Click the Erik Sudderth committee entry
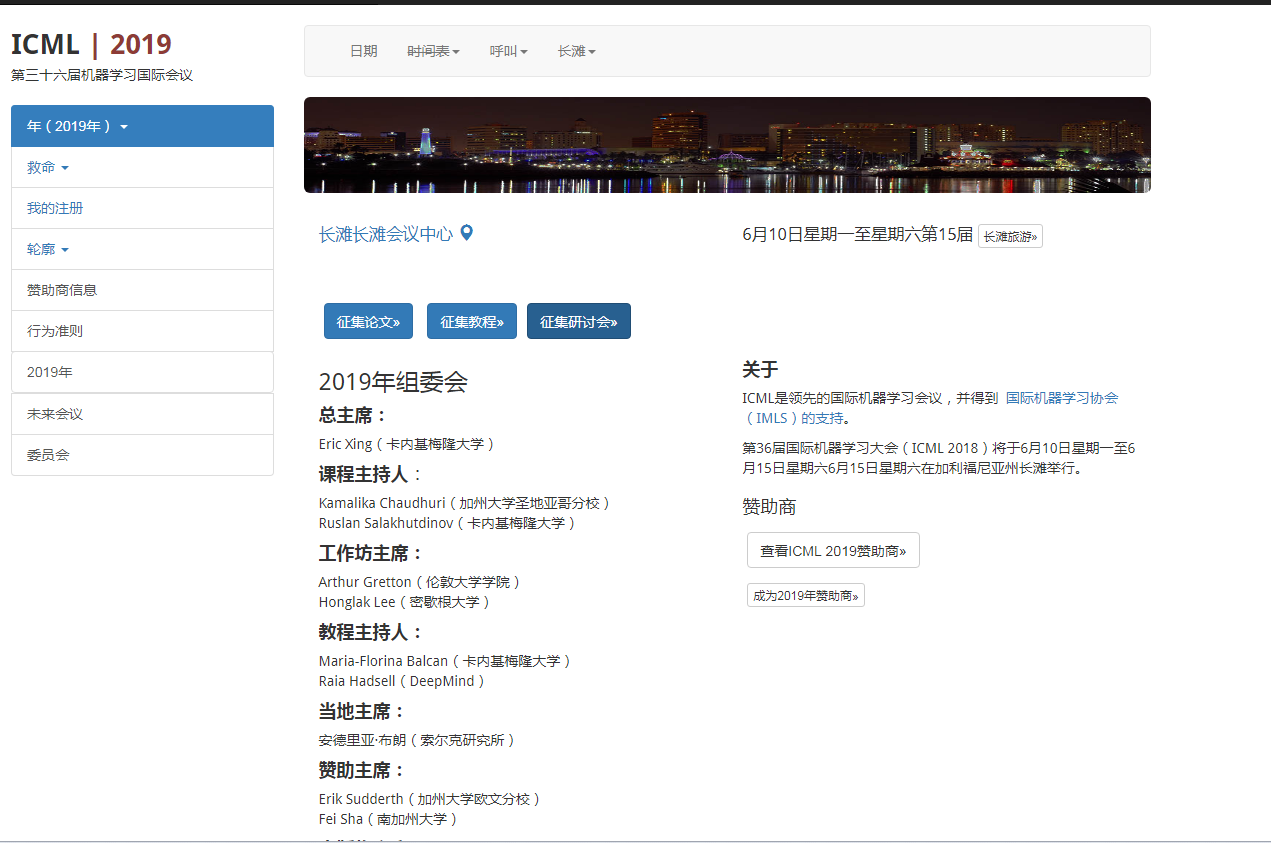Viewport: 1271px width, 843px height. tap(430, 799)
